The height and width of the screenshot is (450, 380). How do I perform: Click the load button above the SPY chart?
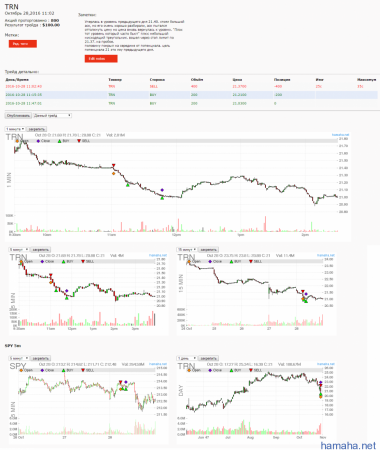(x=41, y=358)
